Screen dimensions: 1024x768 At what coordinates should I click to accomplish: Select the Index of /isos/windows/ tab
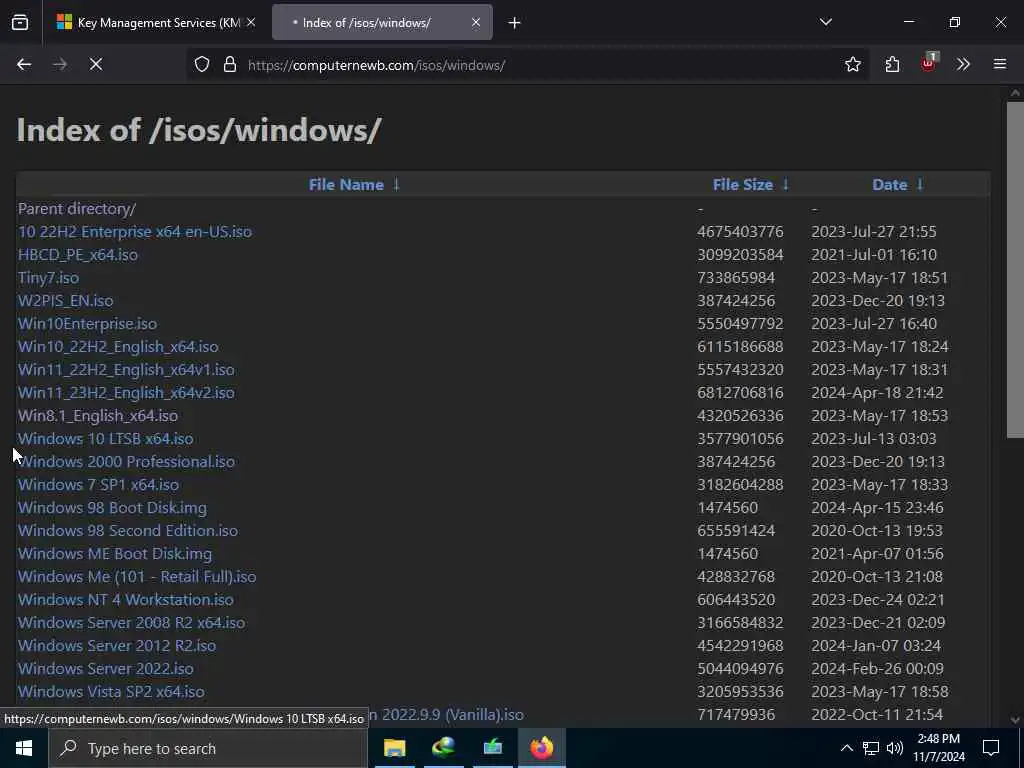coord(382,23)
